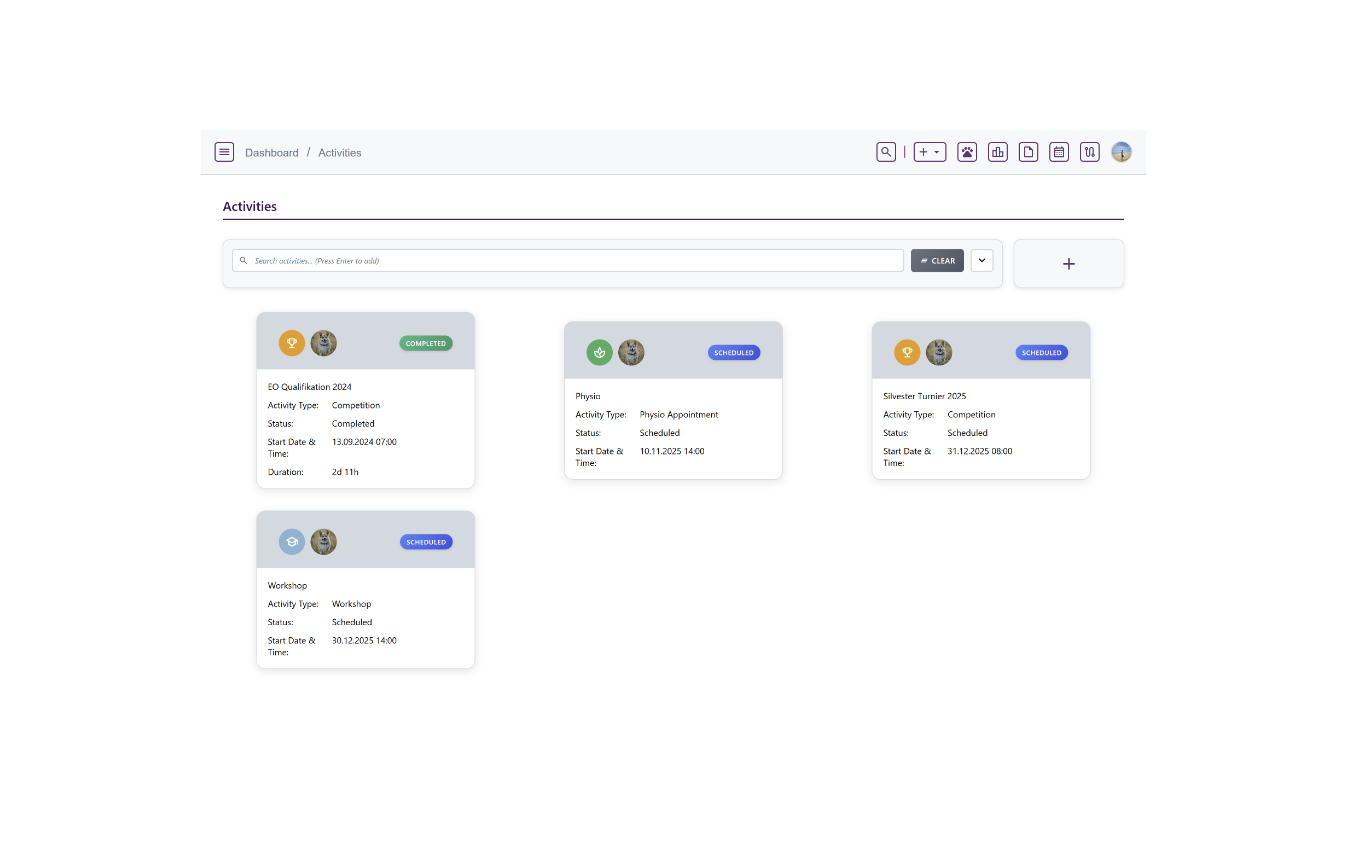This screenshot has width=1347, height=851.
Task: Open the statistics bar chart icon
Action: (997, 151)
